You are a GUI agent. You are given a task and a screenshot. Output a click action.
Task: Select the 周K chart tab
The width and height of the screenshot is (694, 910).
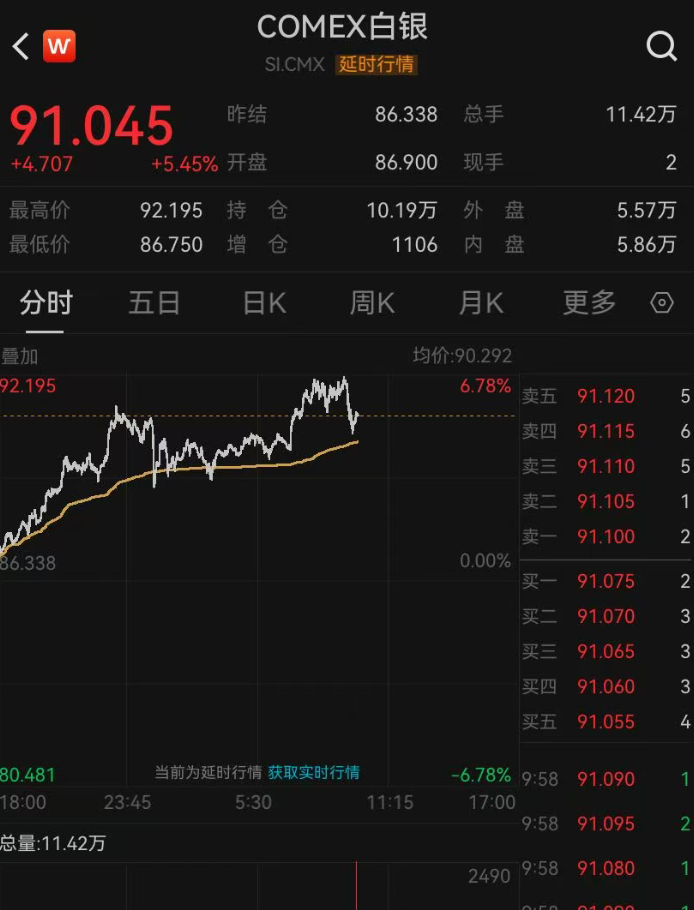point(372,303)
